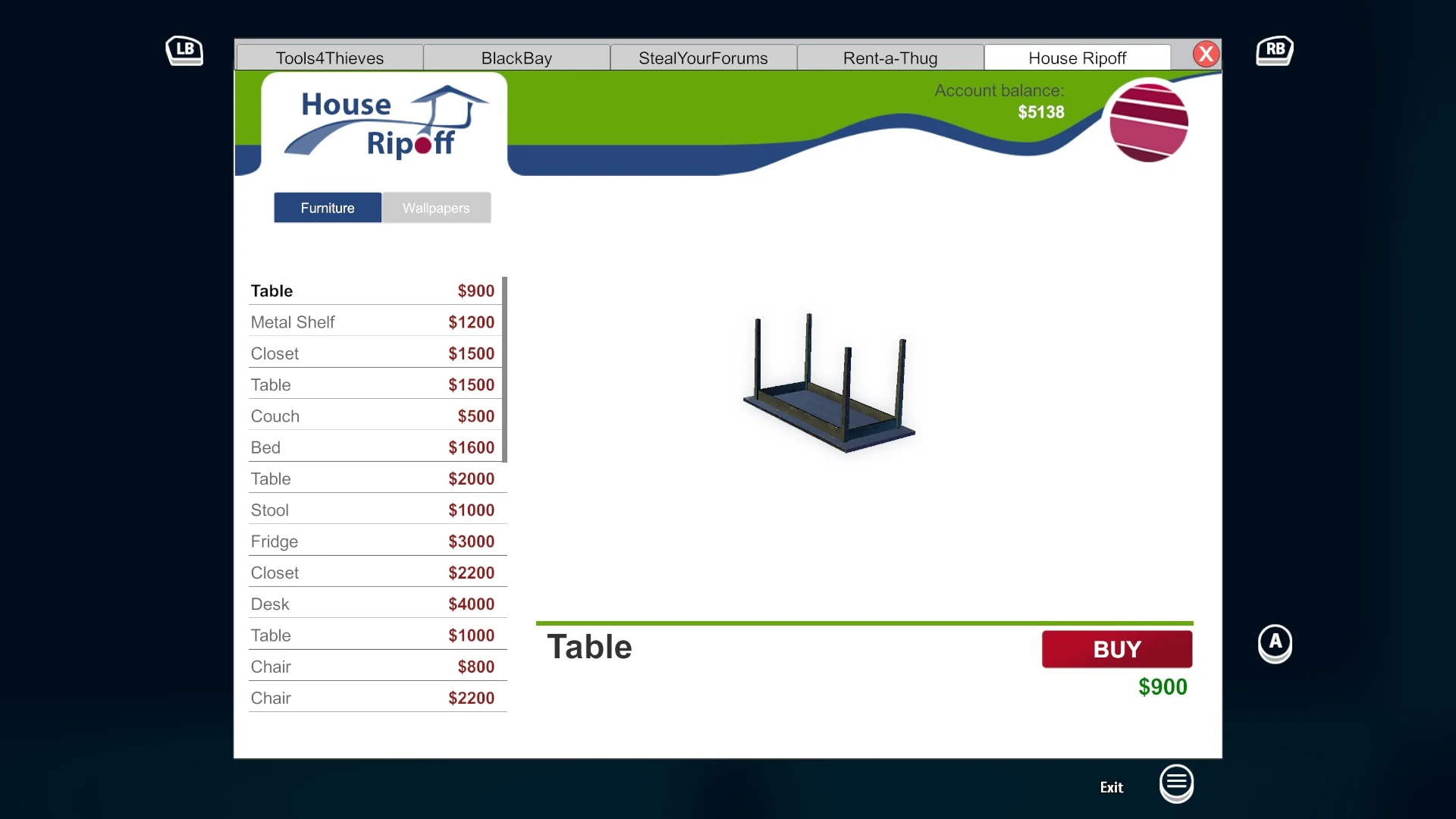Image resolution: width=1456 pixels, height=819 pixels.
Task: Click the furniture list scrollbar
Action: (504, 369)
